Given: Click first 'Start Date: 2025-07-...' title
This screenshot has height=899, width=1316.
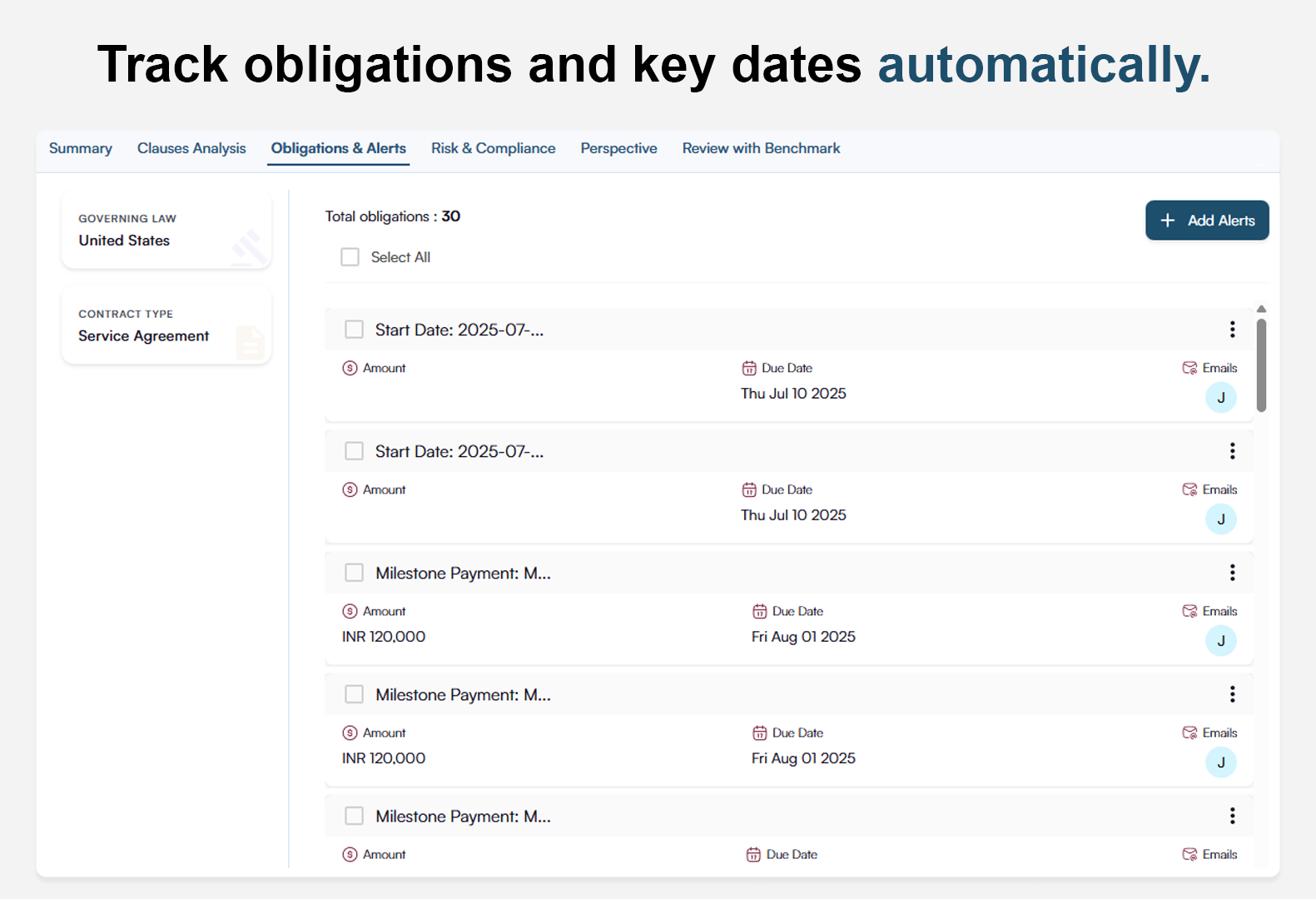Looking at the screenshot, I should (x=459, y=330).
